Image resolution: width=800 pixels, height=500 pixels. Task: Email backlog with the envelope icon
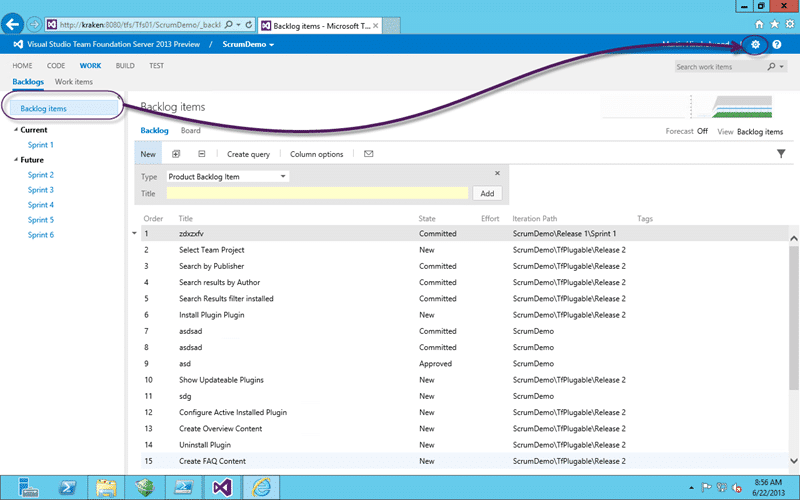368,154
